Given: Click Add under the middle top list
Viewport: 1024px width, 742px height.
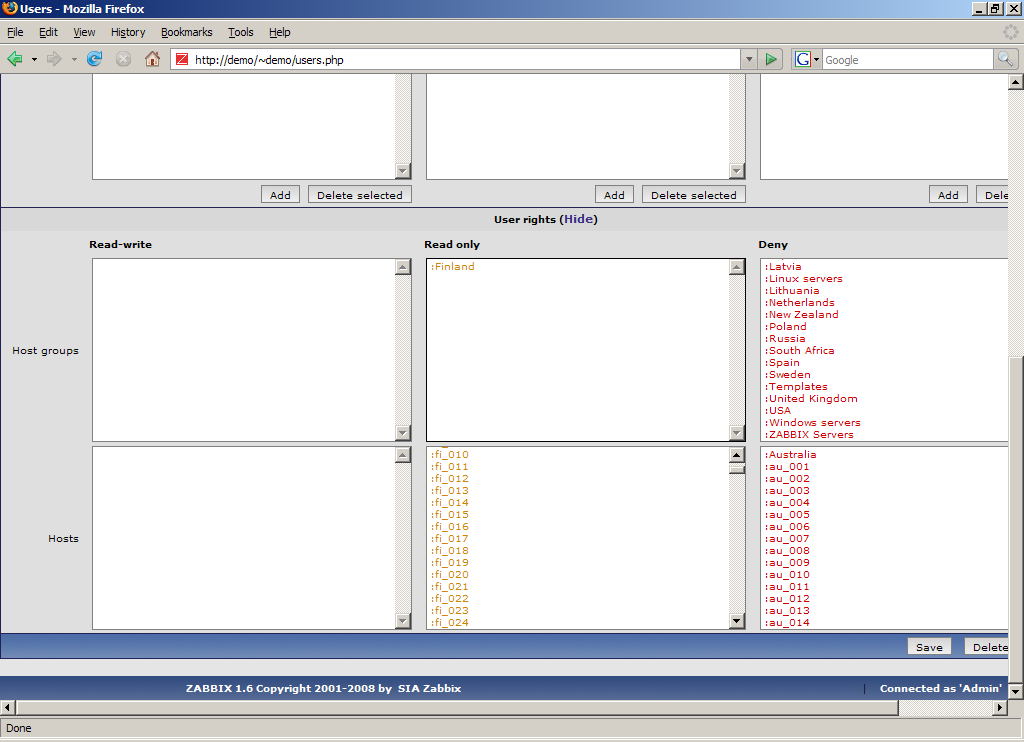Looking at the screenshot, I should (x=614, y=195).
